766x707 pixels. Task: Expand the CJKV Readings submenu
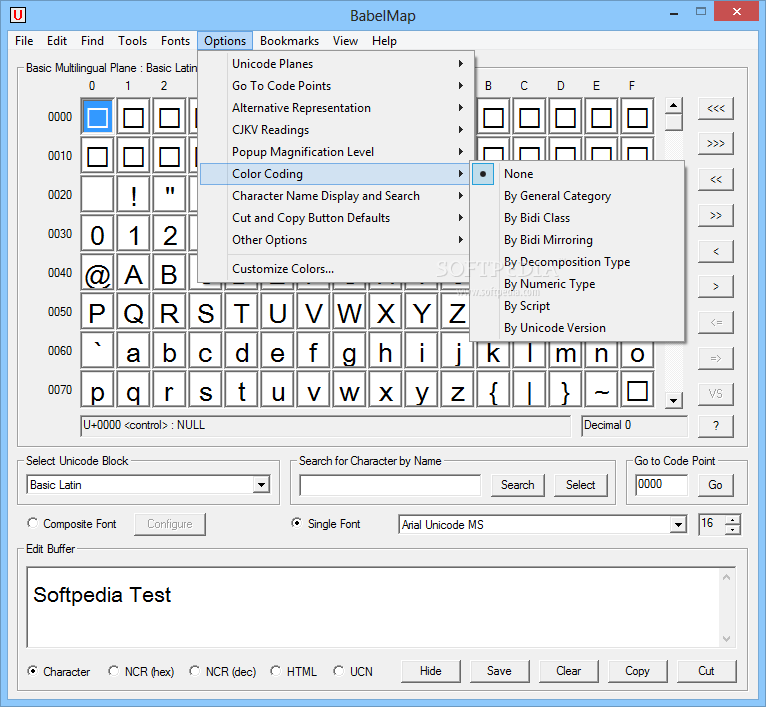coord(337,130)
